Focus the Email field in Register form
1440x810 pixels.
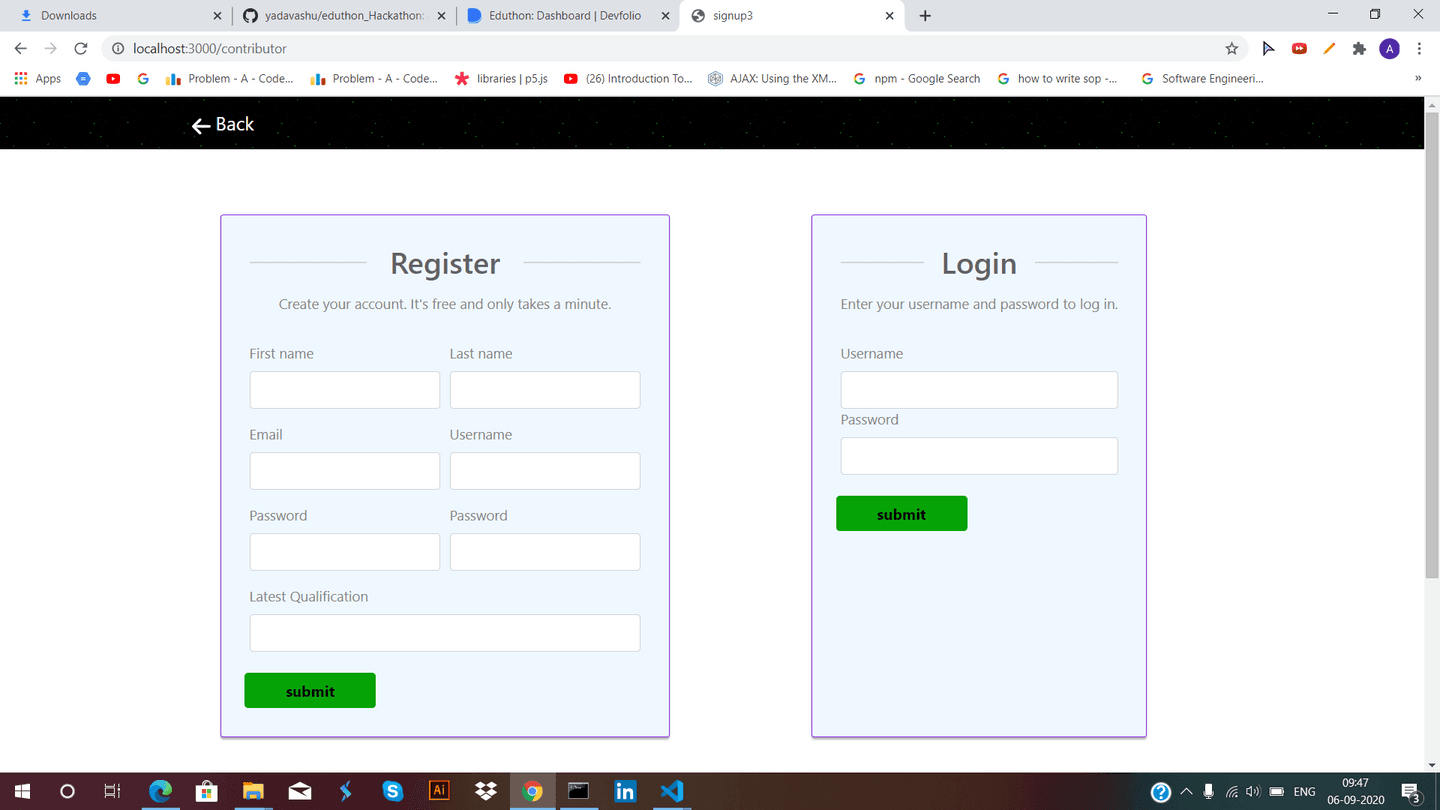point(345,471)
